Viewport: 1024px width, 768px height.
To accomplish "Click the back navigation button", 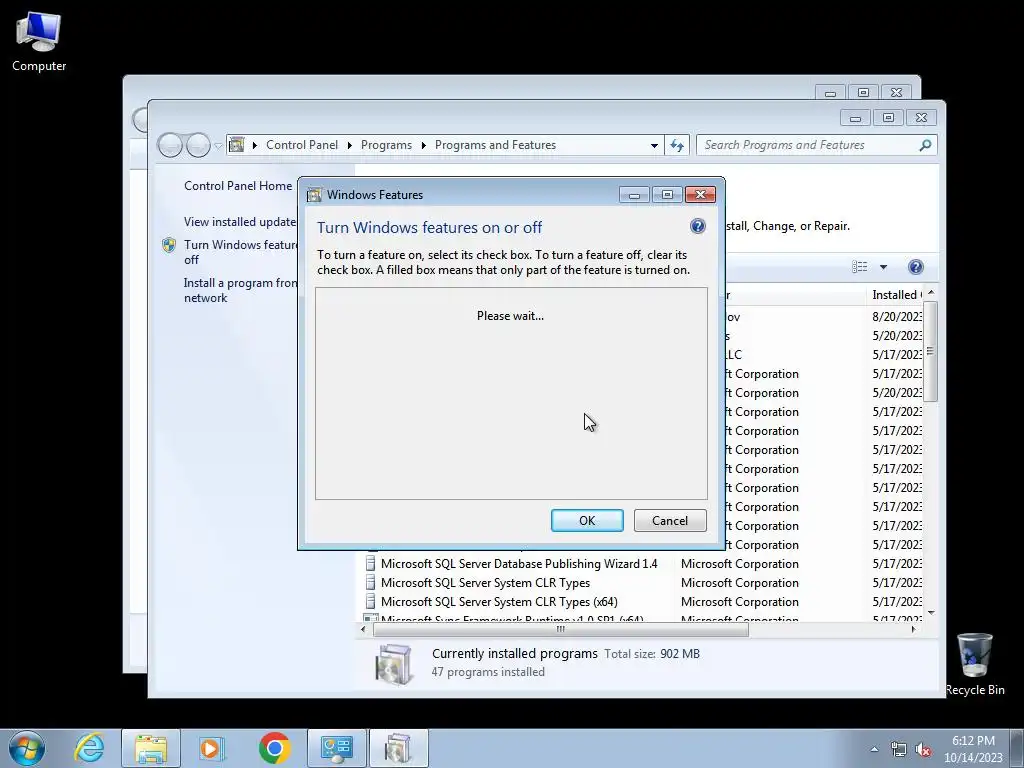I will (x=170, y=145).
